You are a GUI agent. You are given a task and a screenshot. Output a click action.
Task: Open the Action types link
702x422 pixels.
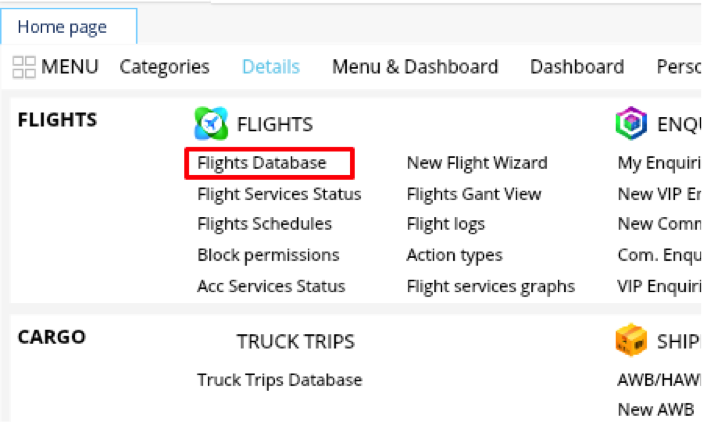tap(454, 255)
